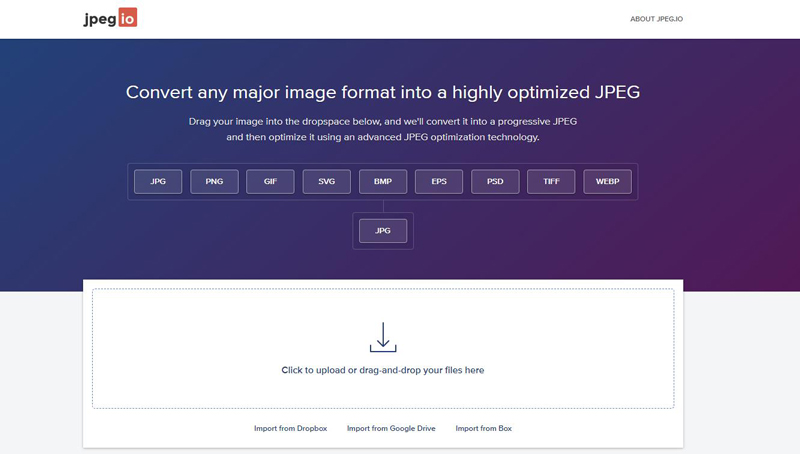The image size is (800, 454).
Task: Select the TIFF format button
Action: 551,182
